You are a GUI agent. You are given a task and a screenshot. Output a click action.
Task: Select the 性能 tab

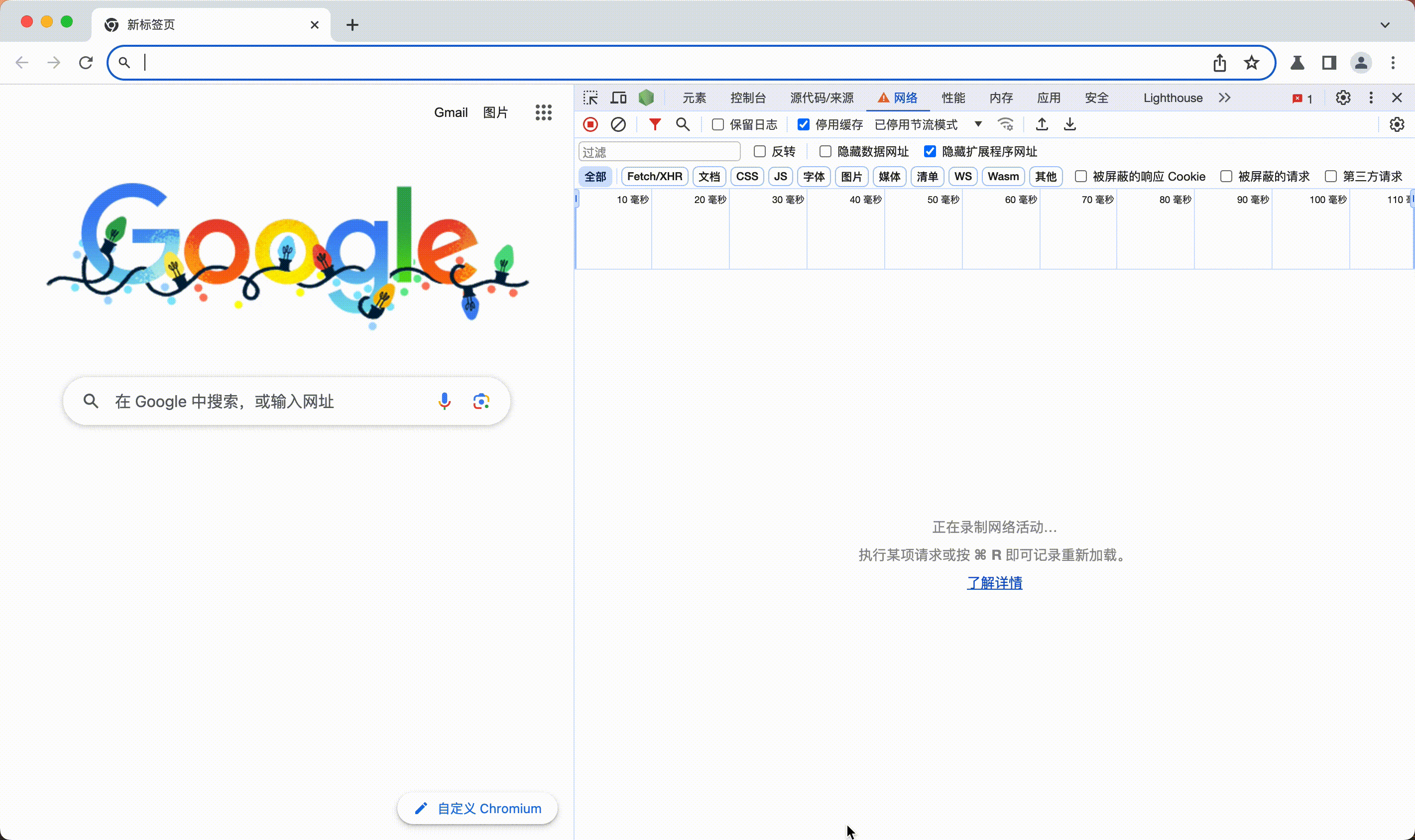pyautogui.click(x=953, y=98)
